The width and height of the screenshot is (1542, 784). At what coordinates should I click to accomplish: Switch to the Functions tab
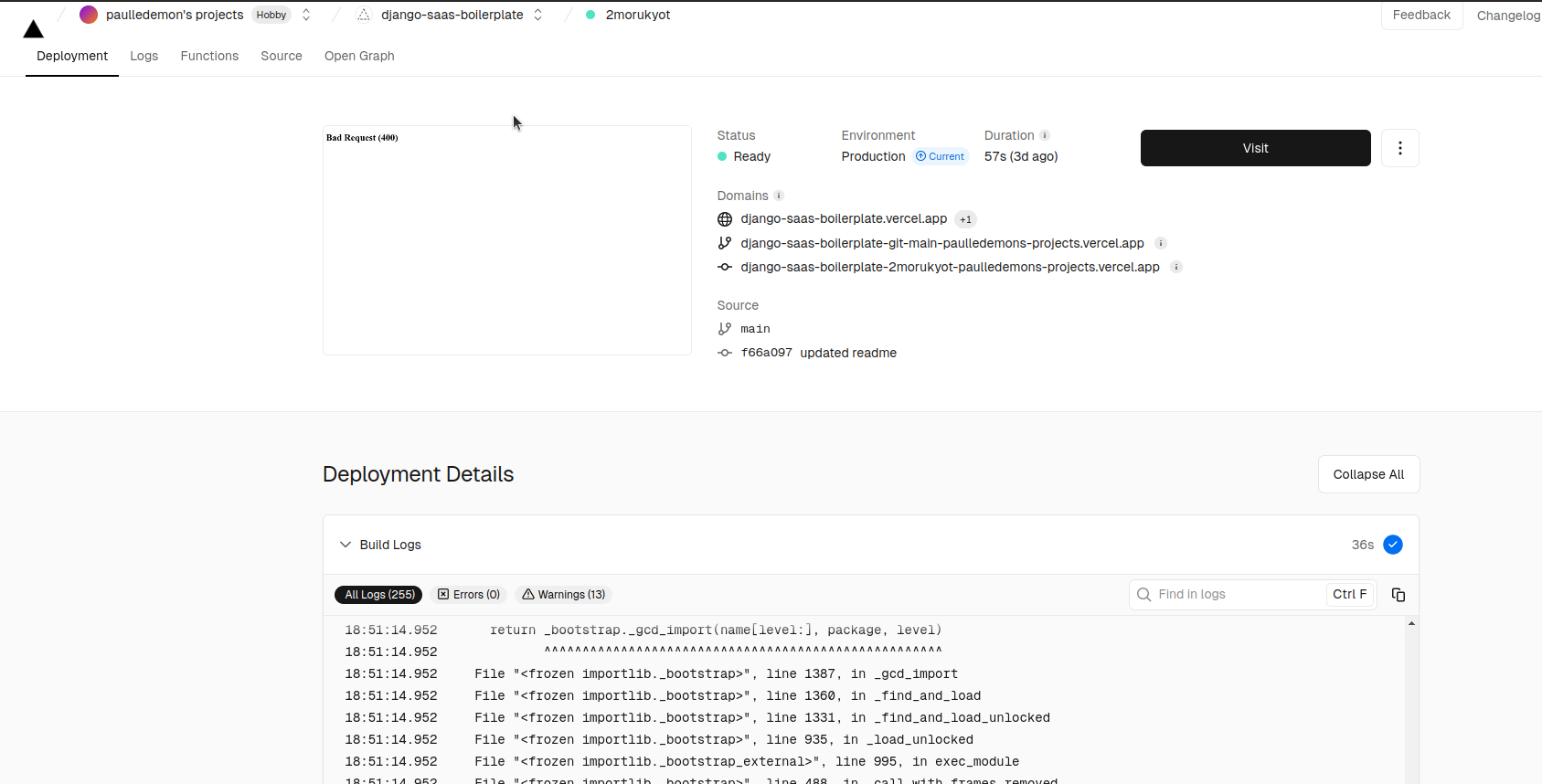coord(209,56)
